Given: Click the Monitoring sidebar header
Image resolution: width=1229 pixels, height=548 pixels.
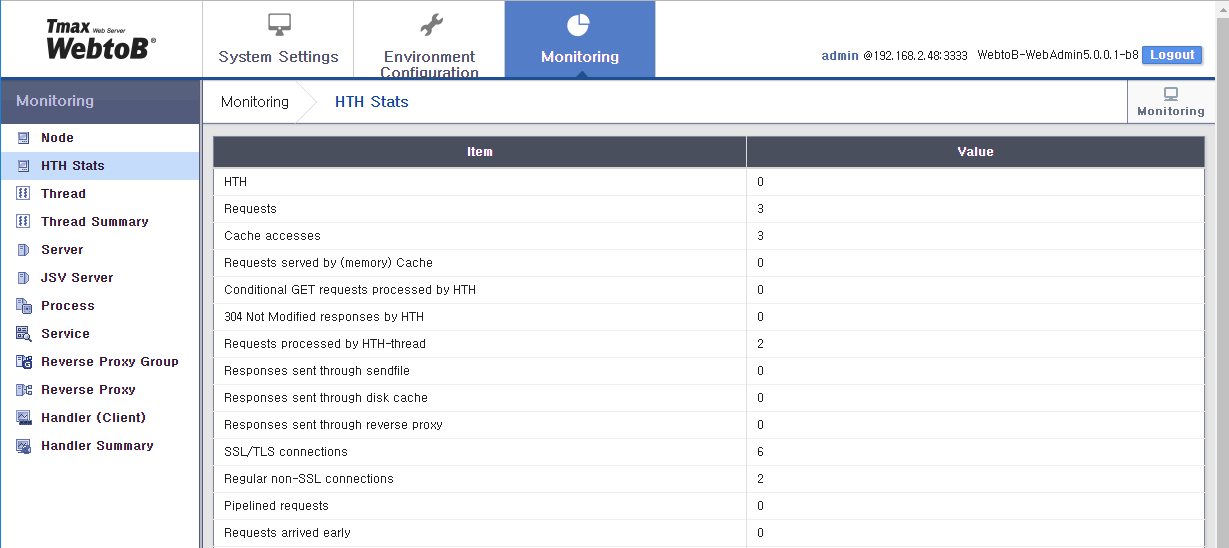Looking at the screenshot, I should click(100, 102).
